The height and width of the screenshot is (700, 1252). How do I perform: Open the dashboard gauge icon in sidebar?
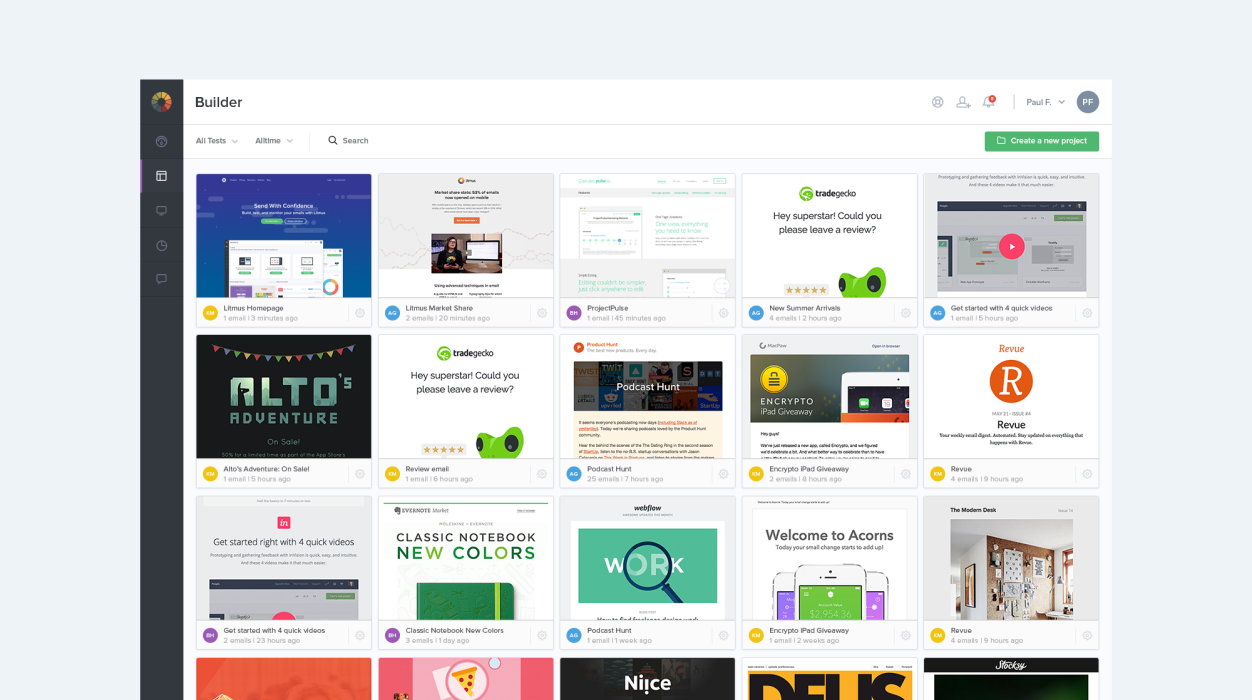pos(161,142)
